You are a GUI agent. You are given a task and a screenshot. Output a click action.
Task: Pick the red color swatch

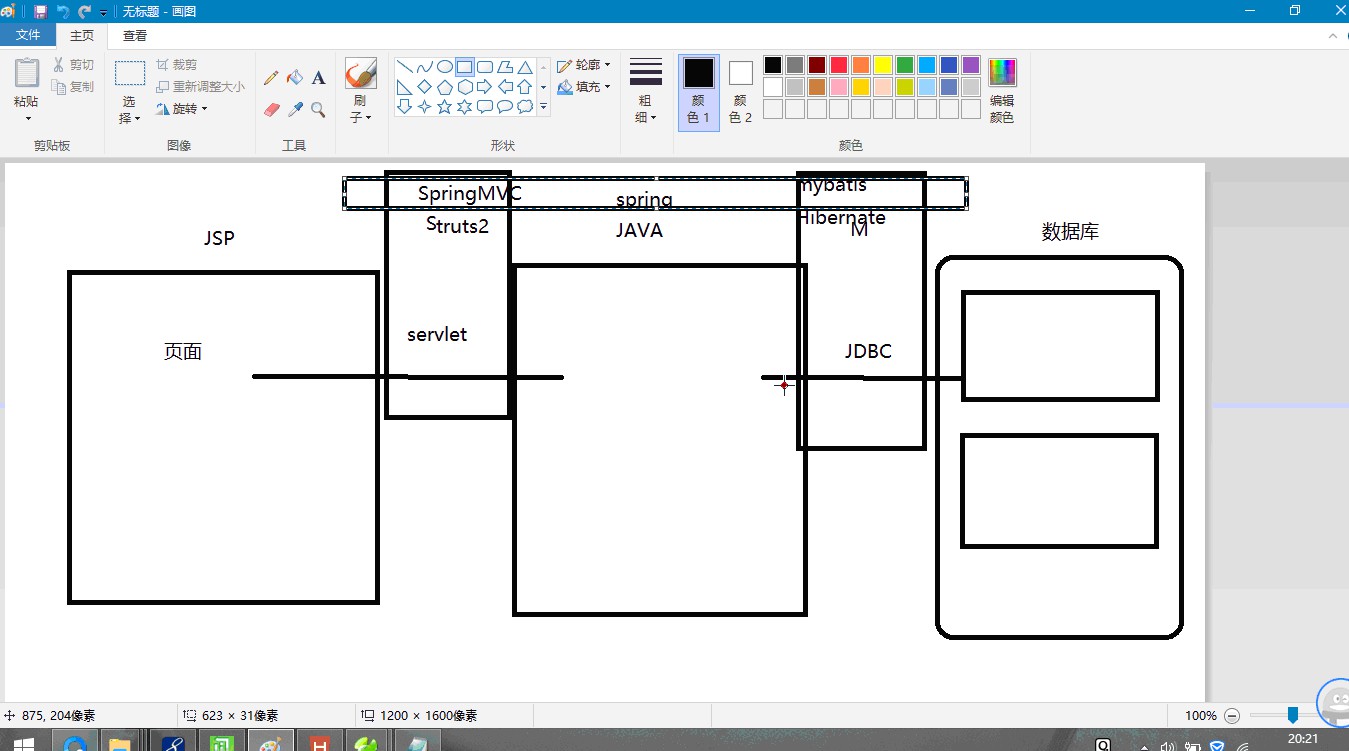(x=839, y=65)
